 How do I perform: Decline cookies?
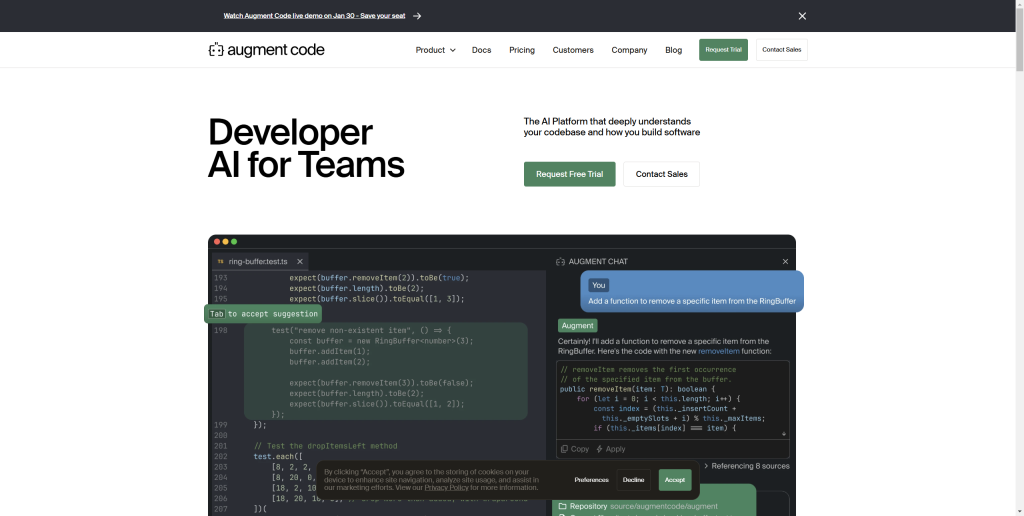tap(633, 480)
